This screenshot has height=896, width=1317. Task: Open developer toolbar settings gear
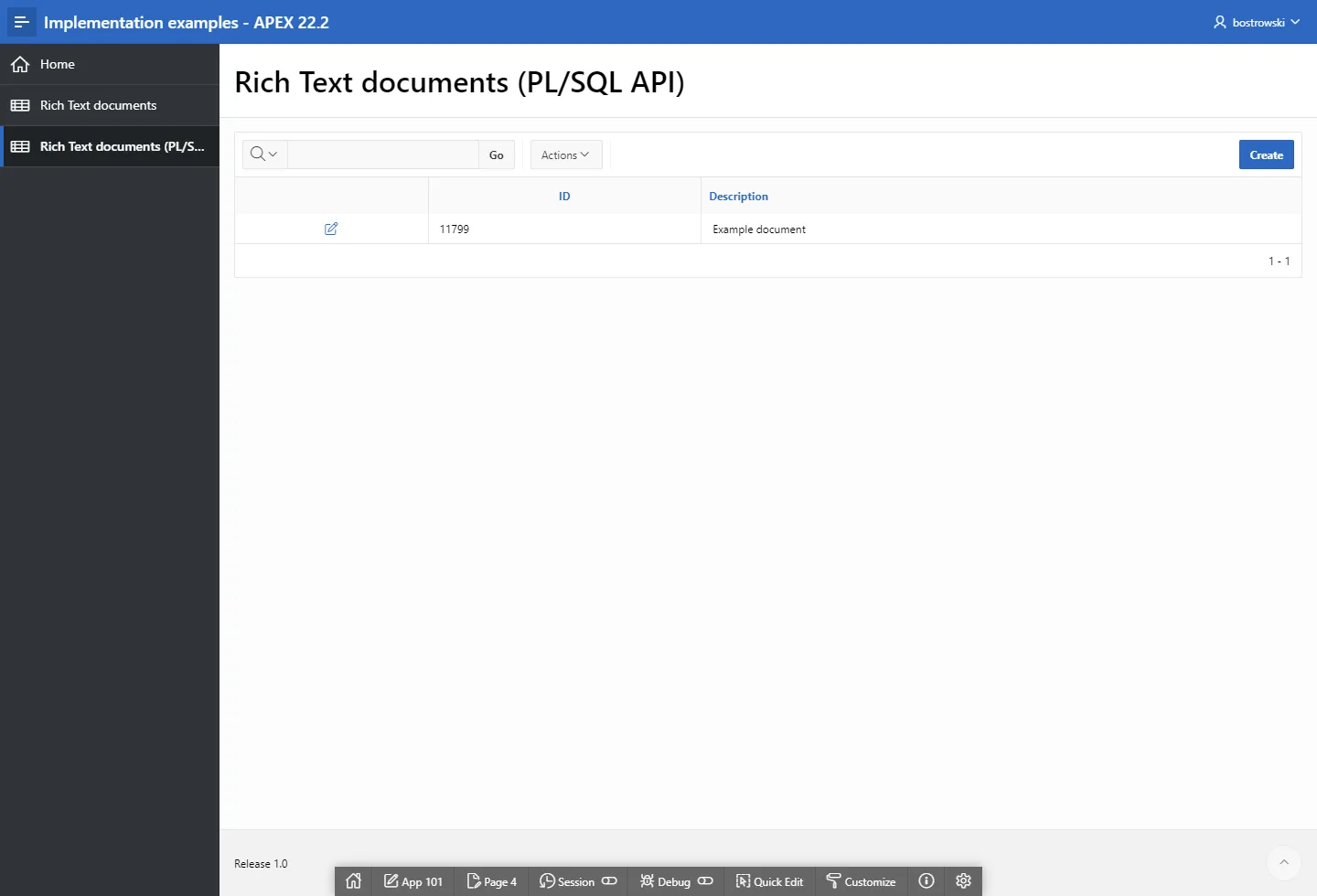[x=963, y=881]
